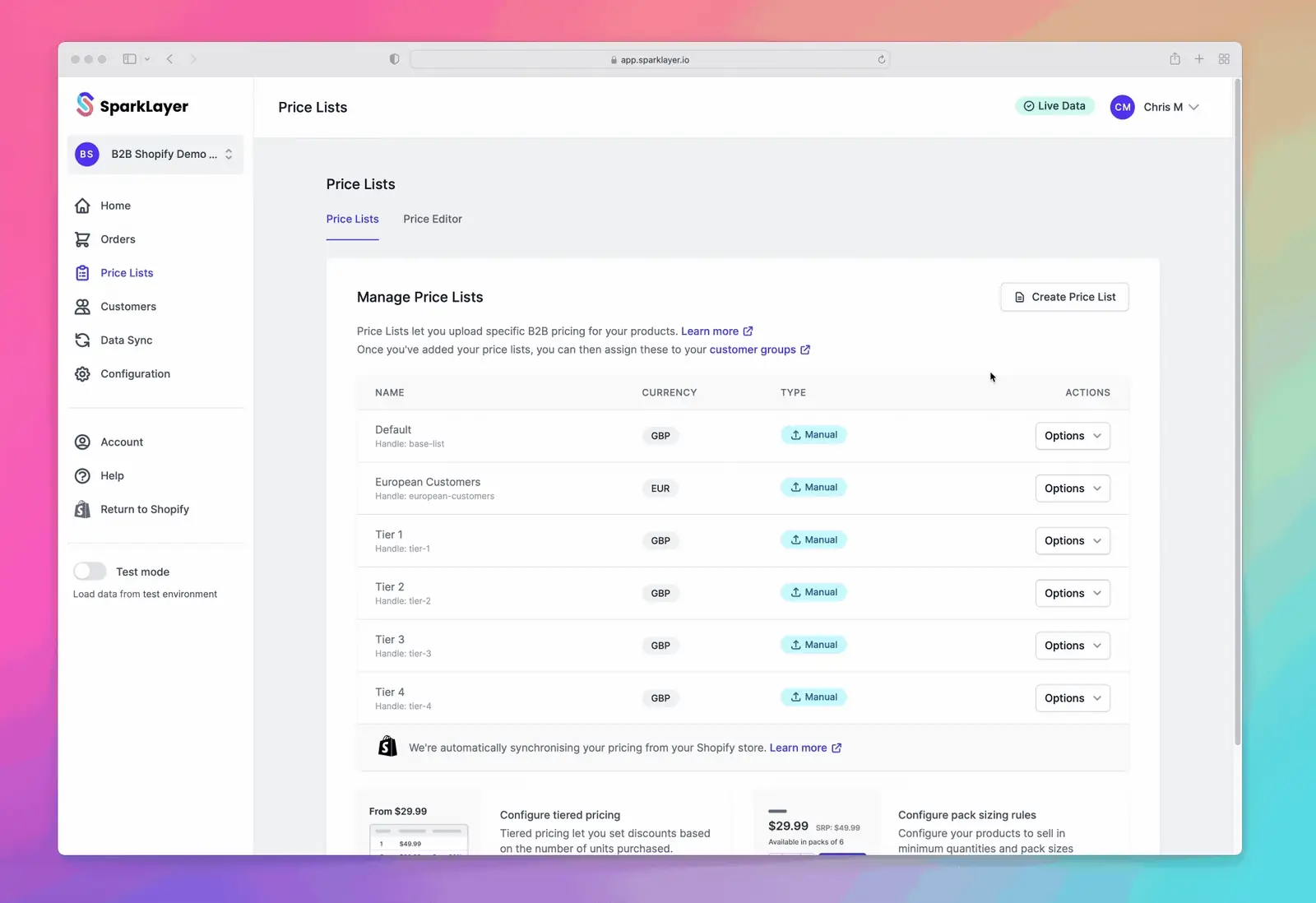This screenshot has height=903, width=1316.
Task: Open Data Sync in sidebar
Action: click(126, 340)
